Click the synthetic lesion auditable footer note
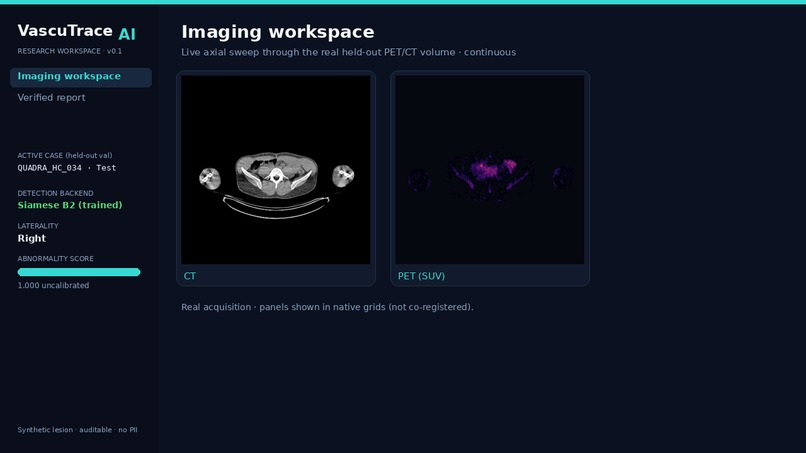Viewport: 806px width, 453px height. pyautogui.click(x=77, y=430)
